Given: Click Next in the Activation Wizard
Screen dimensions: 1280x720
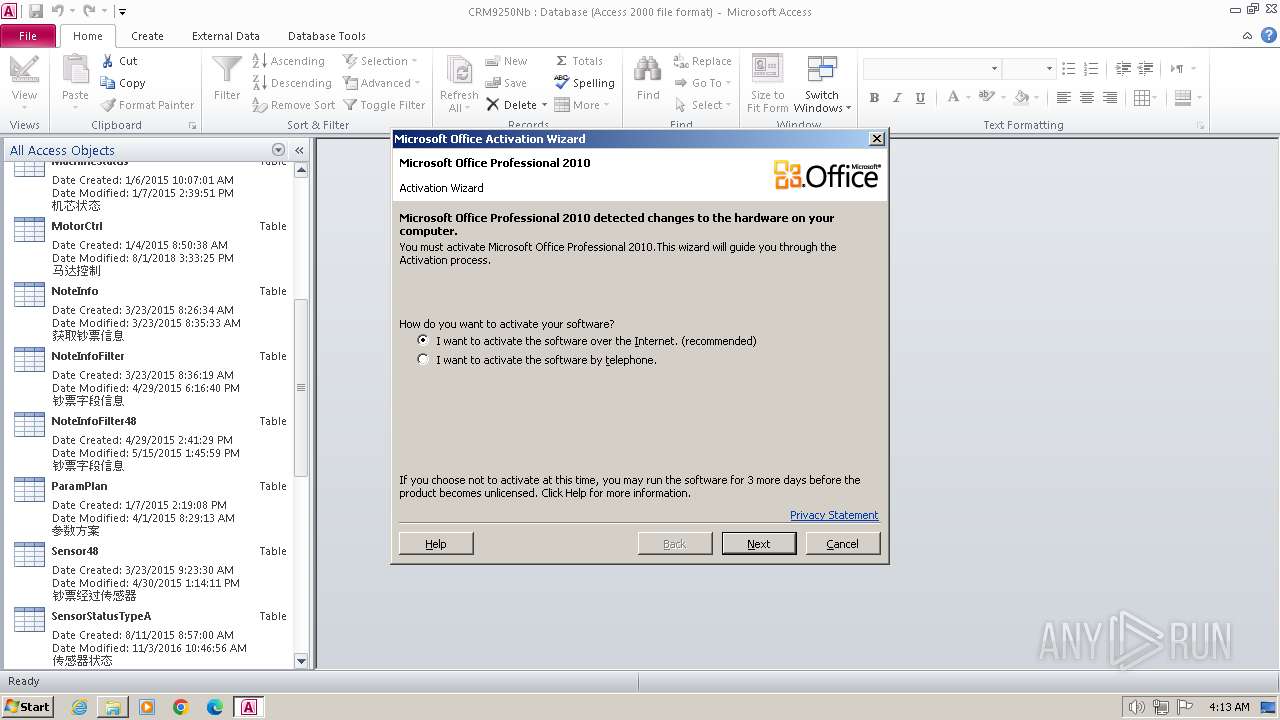Looking at the screenshot, I should tap(759, 543).
